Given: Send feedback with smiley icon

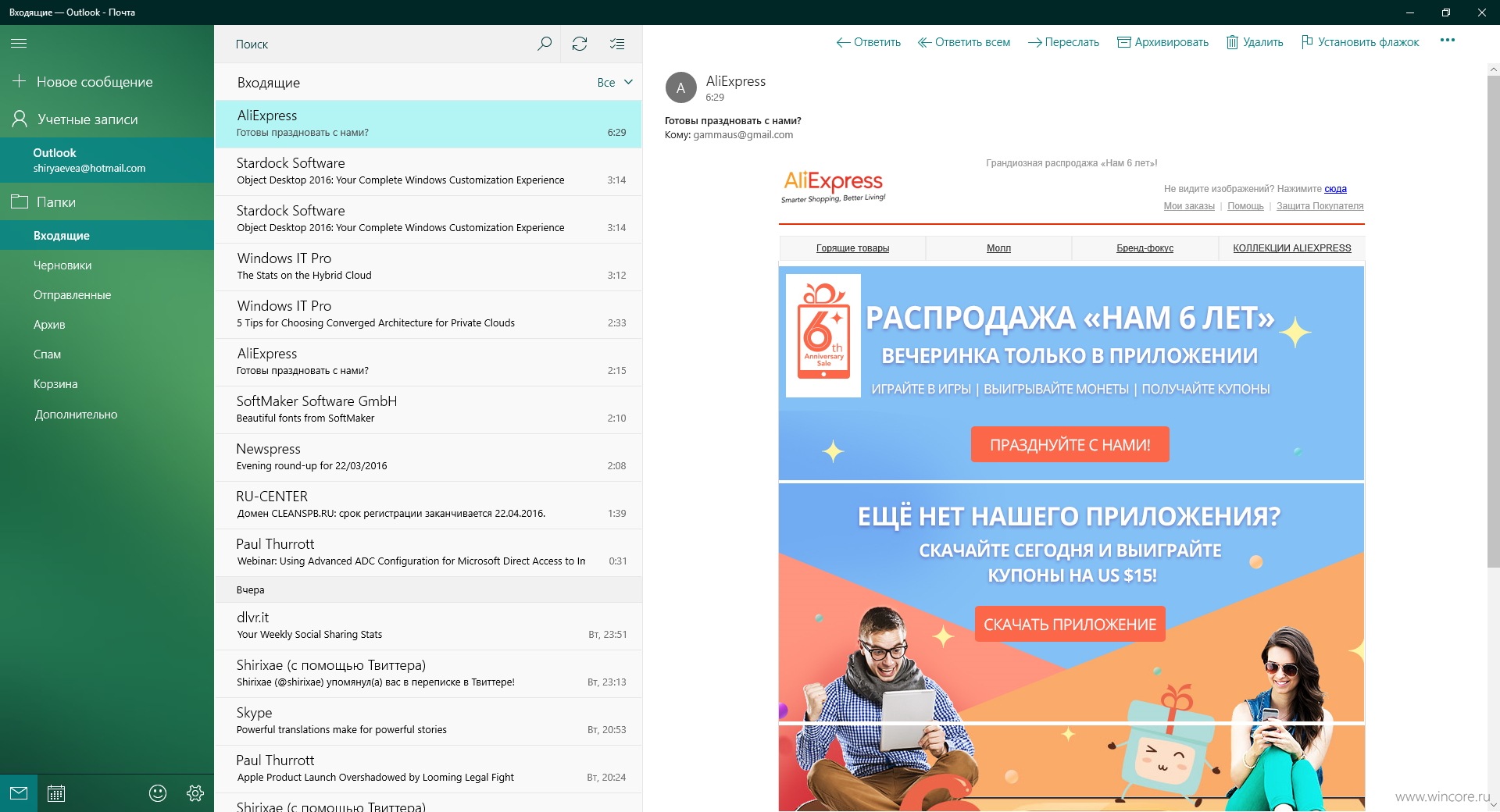Looking at the screenshot, I should 158,793.
